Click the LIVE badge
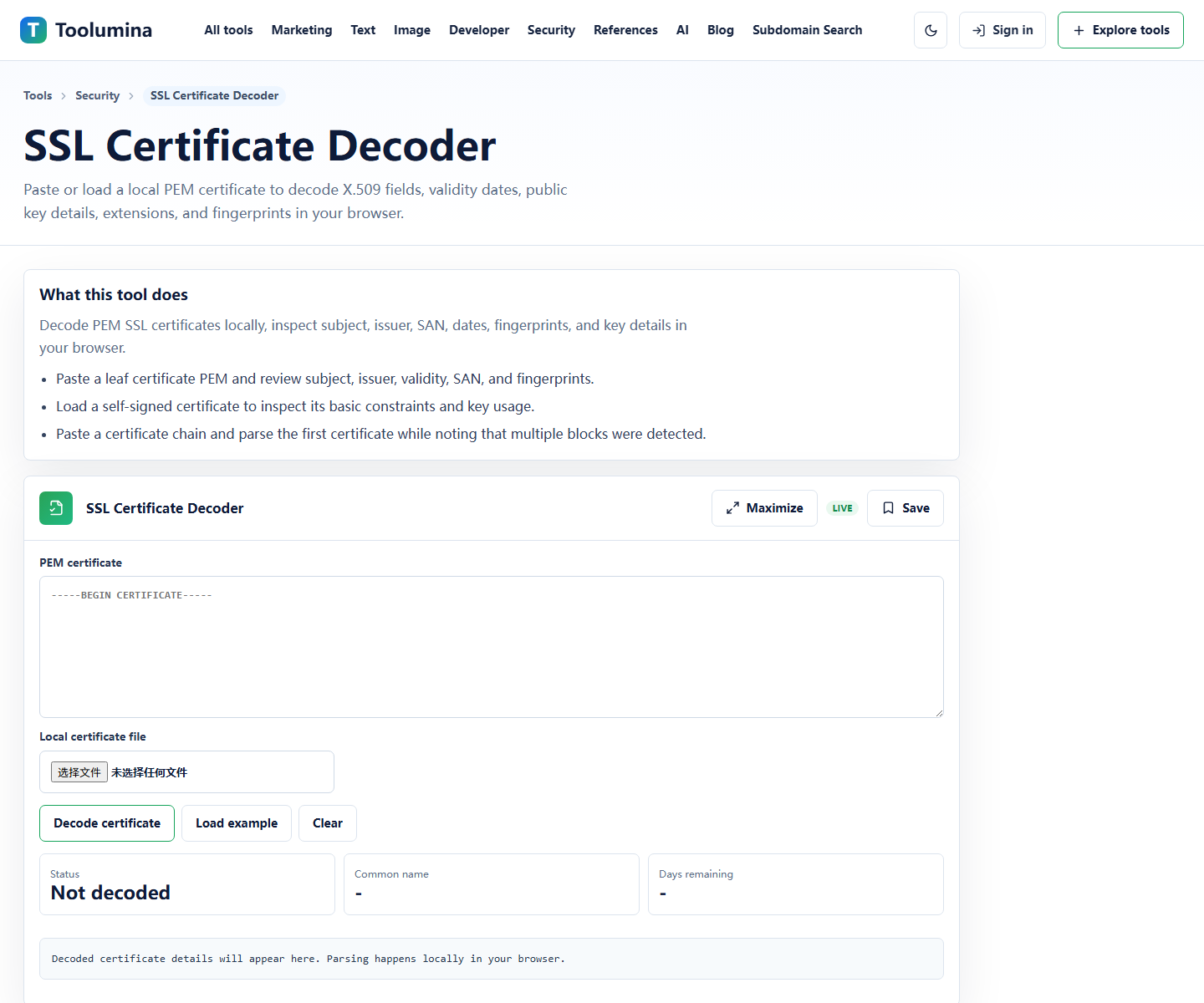 (842, 508)
